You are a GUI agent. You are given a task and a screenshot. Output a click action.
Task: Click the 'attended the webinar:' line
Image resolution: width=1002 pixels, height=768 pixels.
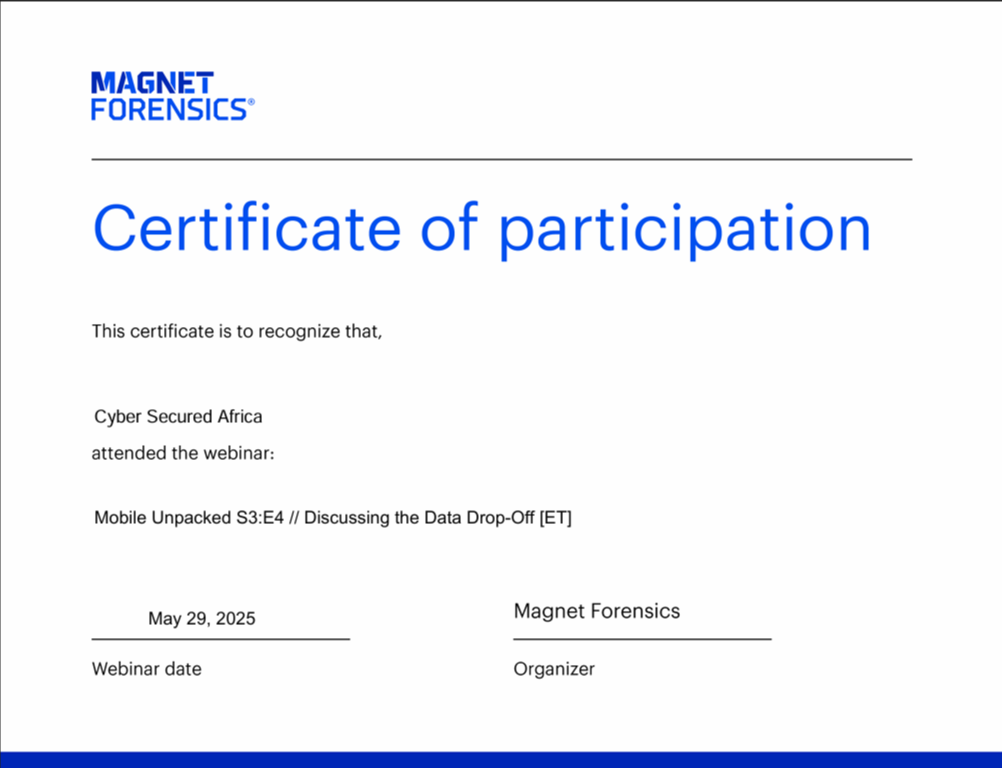point(183,453)
